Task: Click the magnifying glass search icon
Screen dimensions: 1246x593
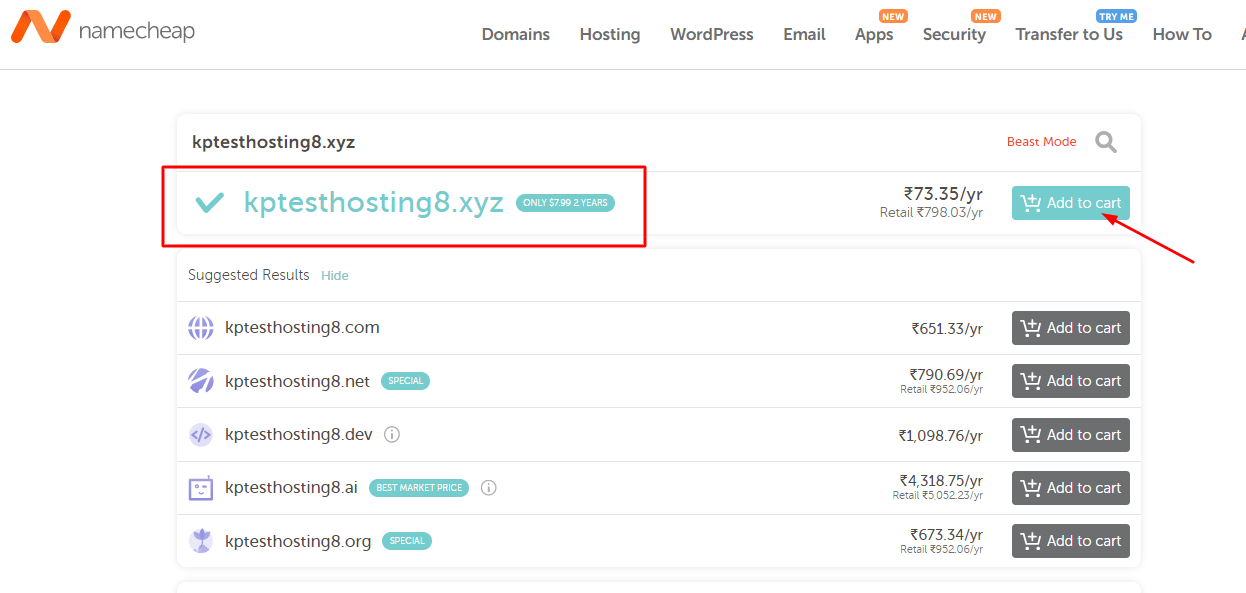Action: coord(1106,142)
